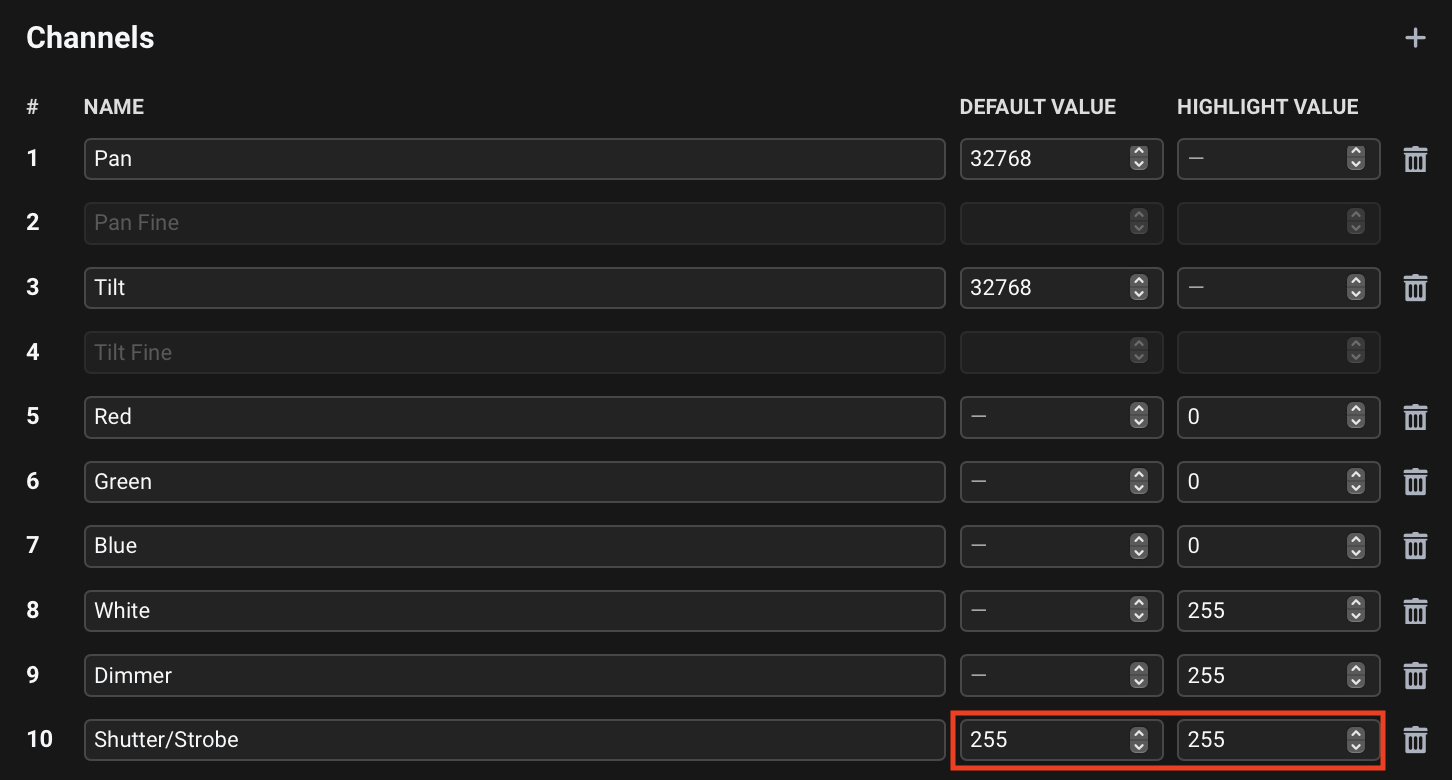Viewport: 1452px width, 780px height.
Task: Delete the White channel
Action: click(1415, 611)
